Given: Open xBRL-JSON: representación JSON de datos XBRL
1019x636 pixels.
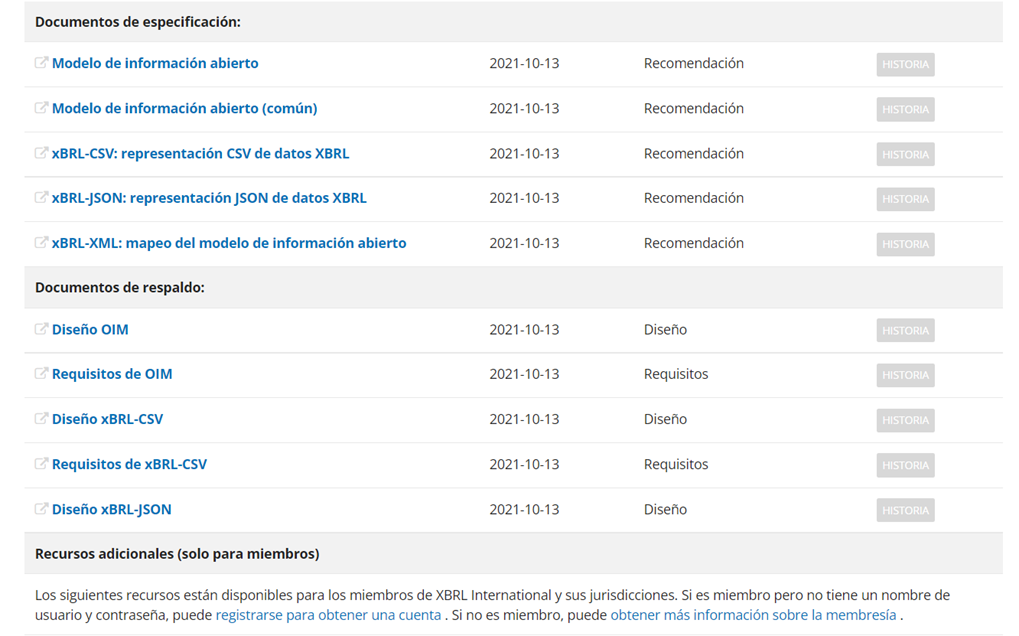Looking at the screenshot, I should [x=209, y=198].
